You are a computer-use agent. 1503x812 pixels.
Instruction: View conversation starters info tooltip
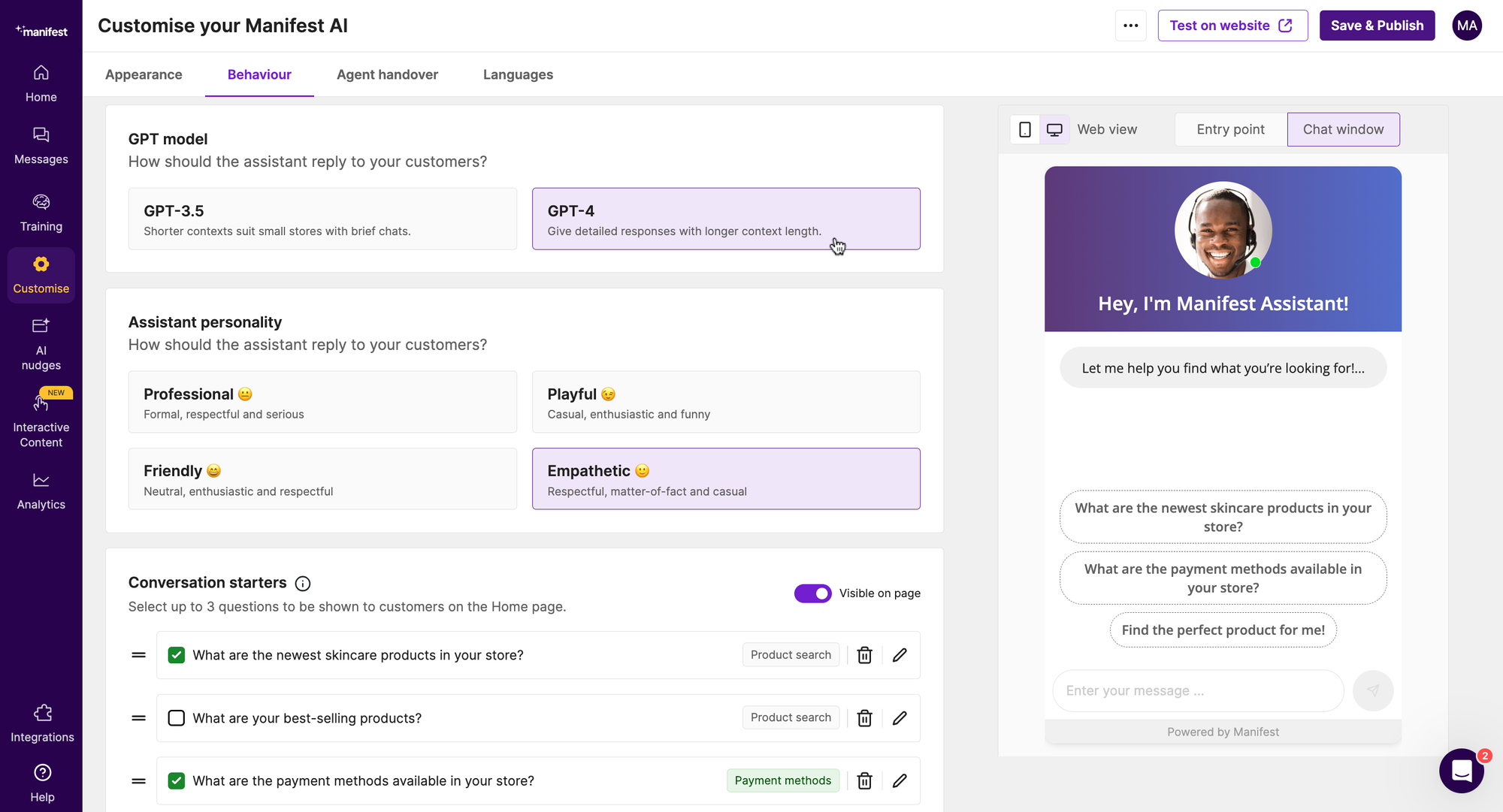[303, 583]
